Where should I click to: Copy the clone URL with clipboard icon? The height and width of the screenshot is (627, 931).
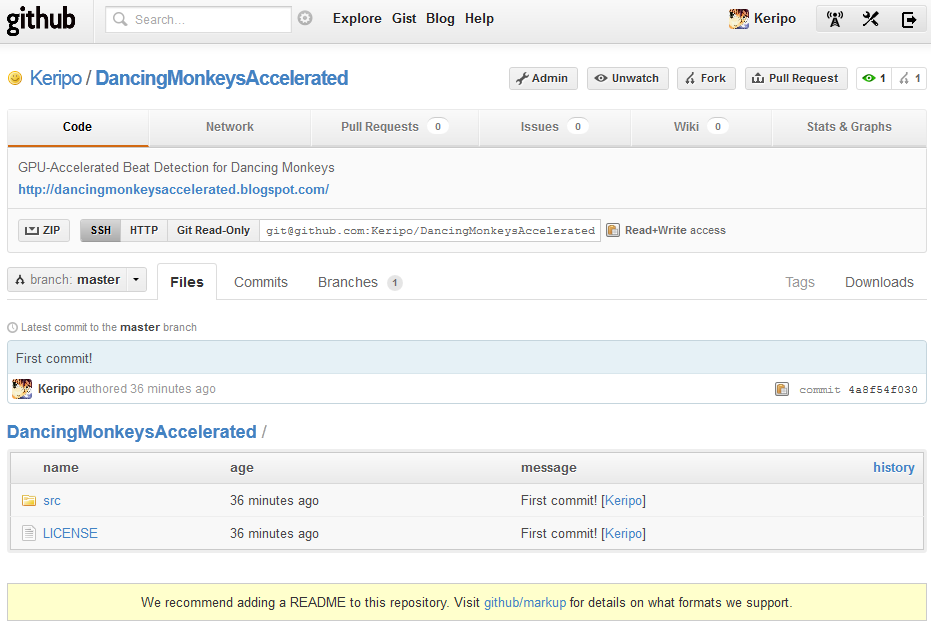pos(613,230)
